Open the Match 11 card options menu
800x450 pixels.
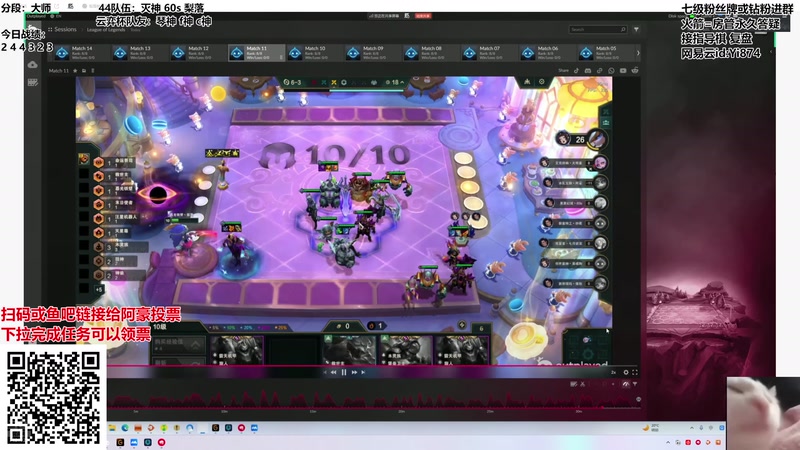281,57
